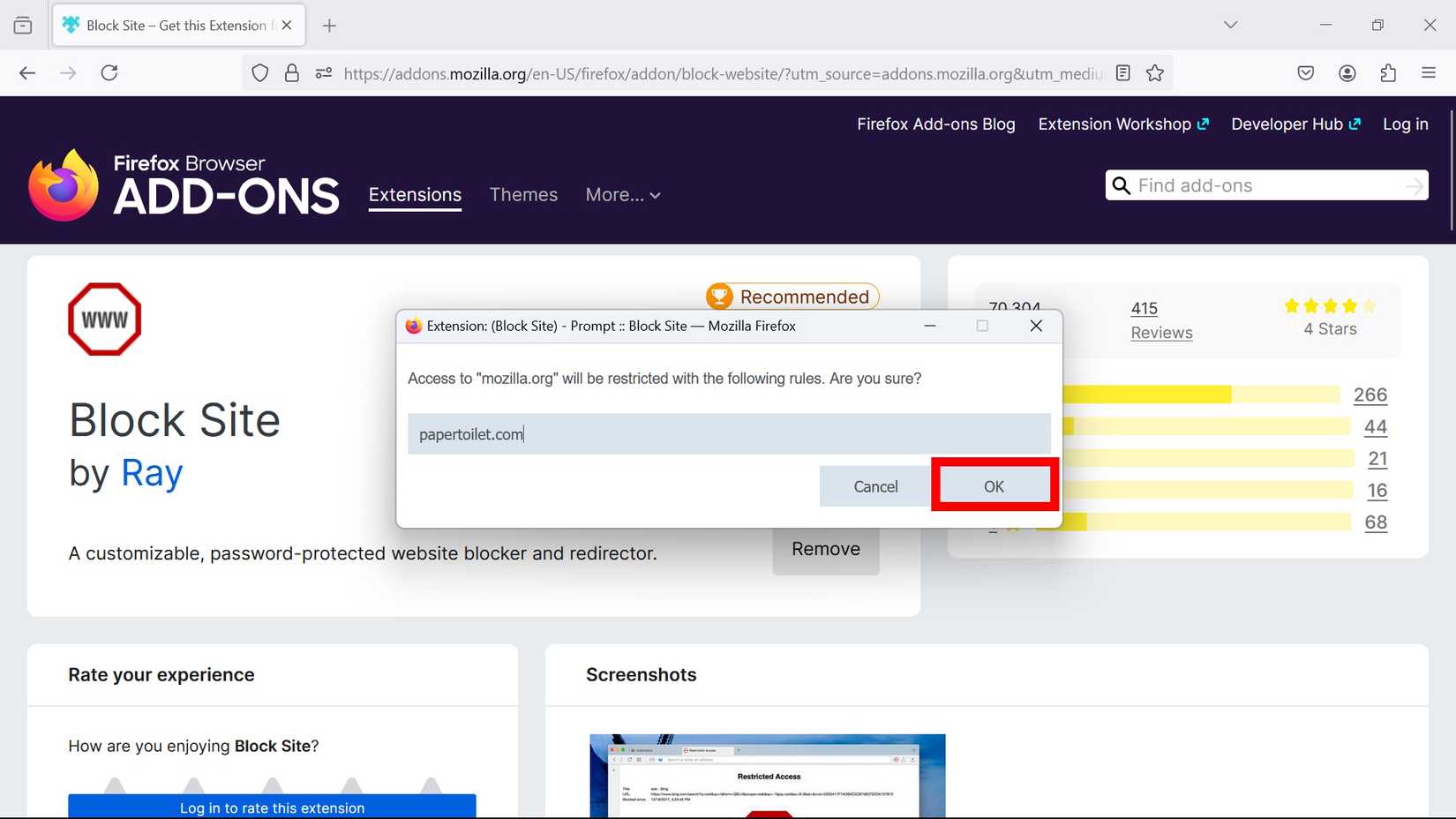Confirm the prompt with OK

pyautogui.click(x=994, y=486)
